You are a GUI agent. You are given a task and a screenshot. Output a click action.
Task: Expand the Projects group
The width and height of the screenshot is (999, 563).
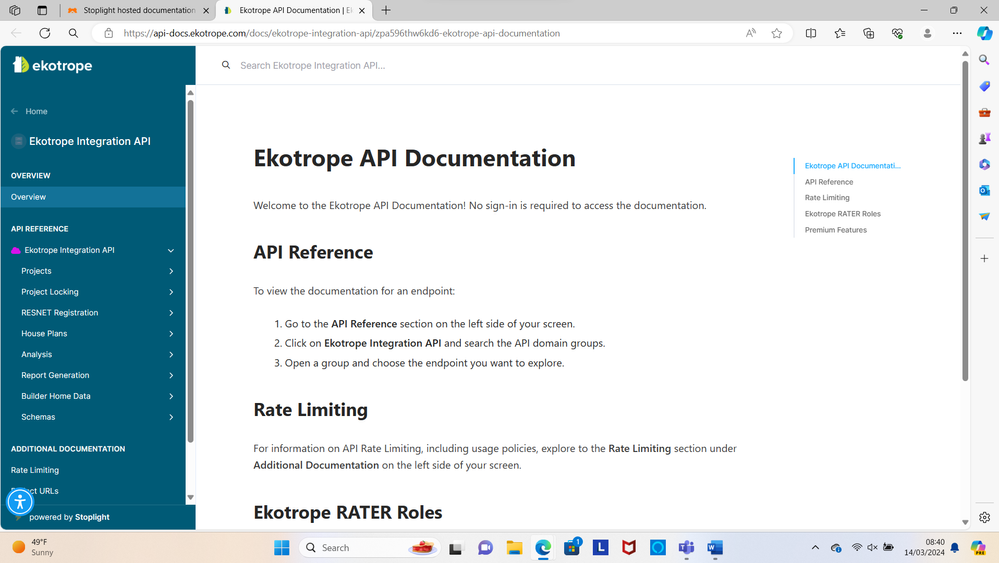(171, 271)
